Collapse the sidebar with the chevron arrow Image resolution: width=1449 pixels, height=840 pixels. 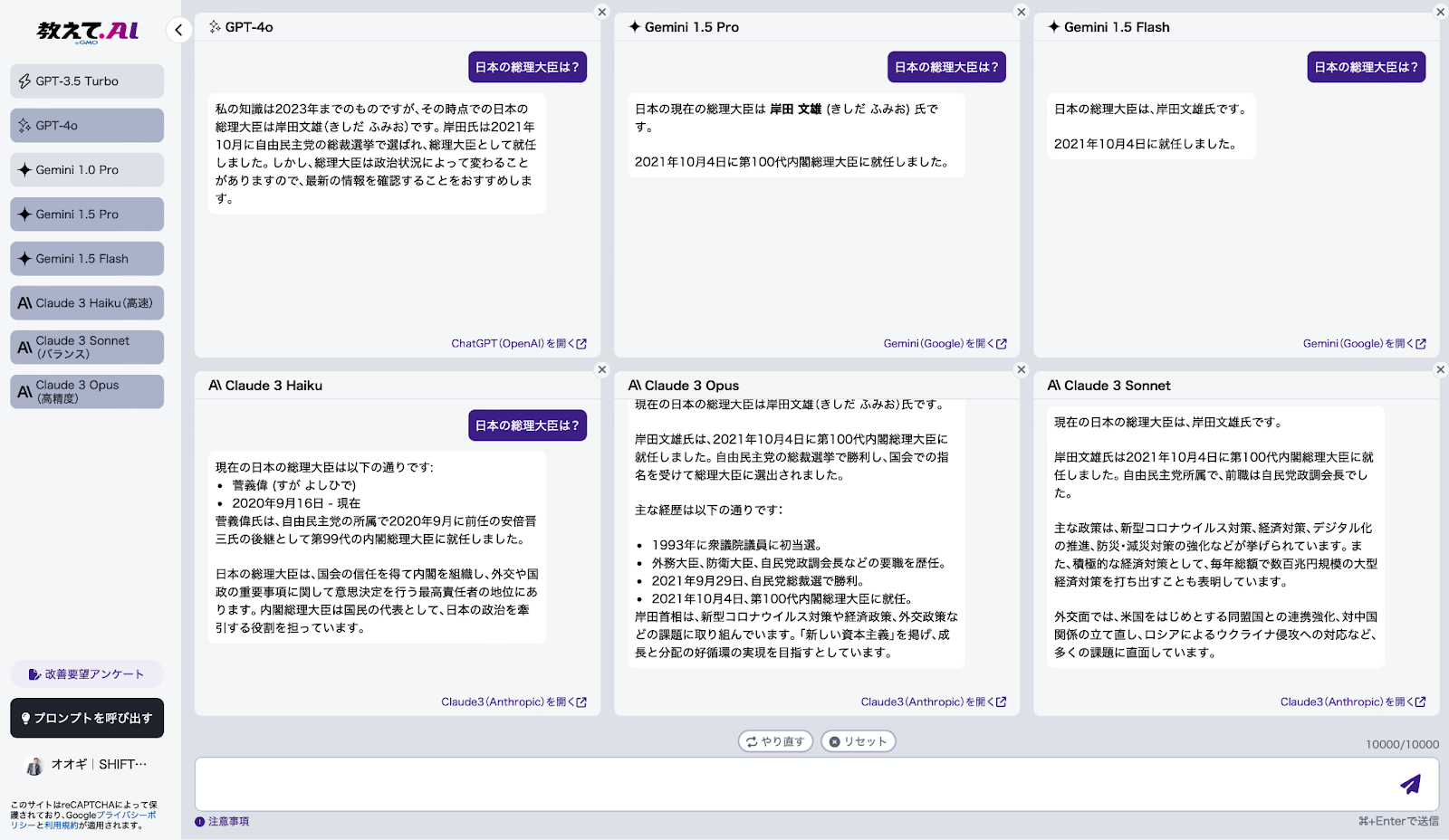click(178, 30)
